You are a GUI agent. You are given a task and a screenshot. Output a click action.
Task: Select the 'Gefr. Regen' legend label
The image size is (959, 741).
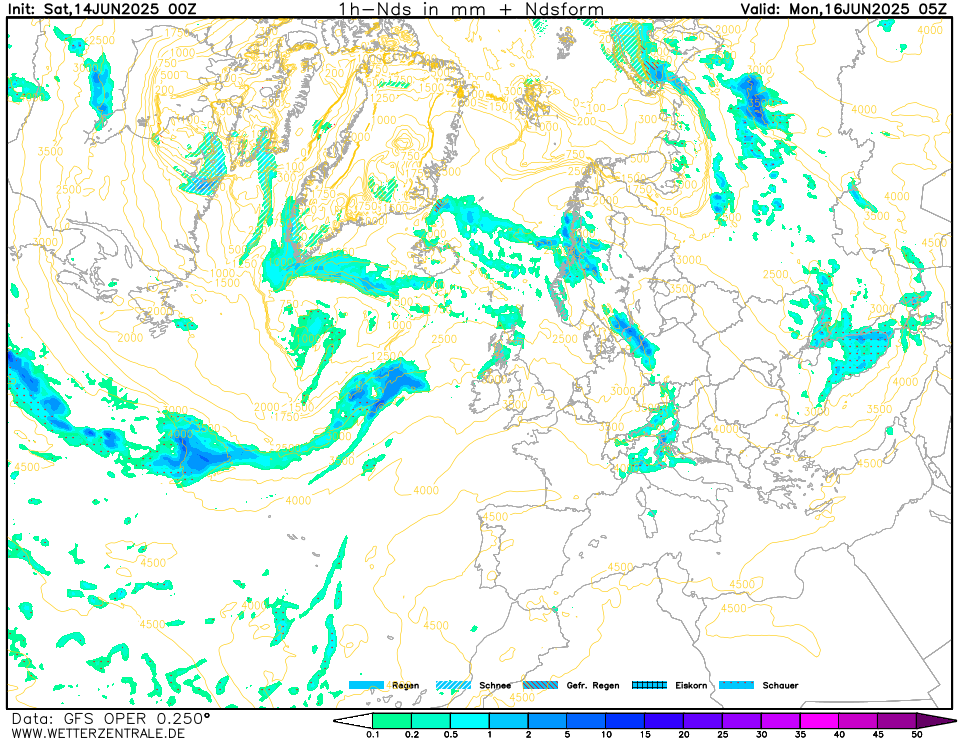tap(593, 685)
